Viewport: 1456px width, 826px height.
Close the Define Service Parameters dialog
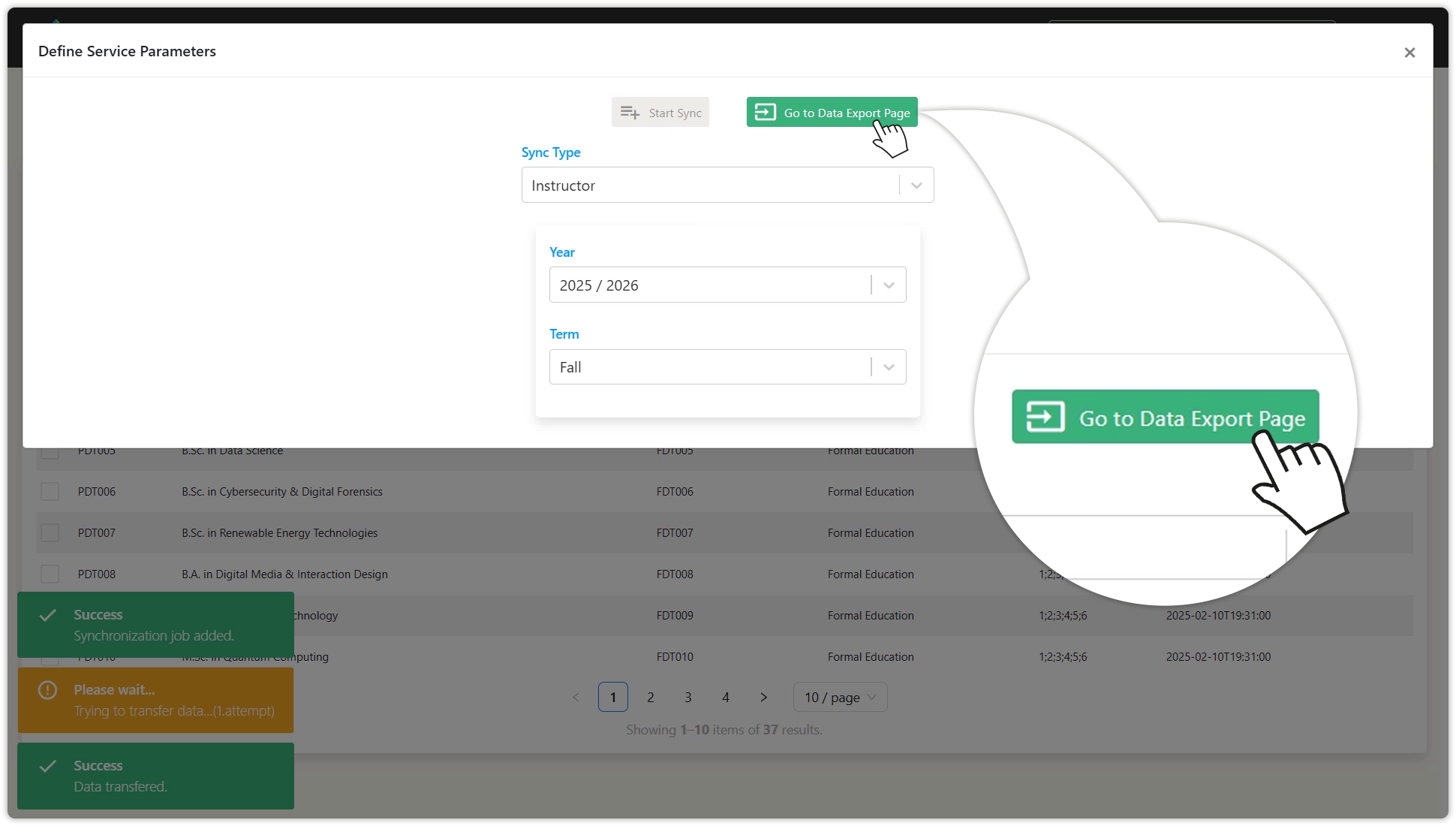(x=1409, y=53)
